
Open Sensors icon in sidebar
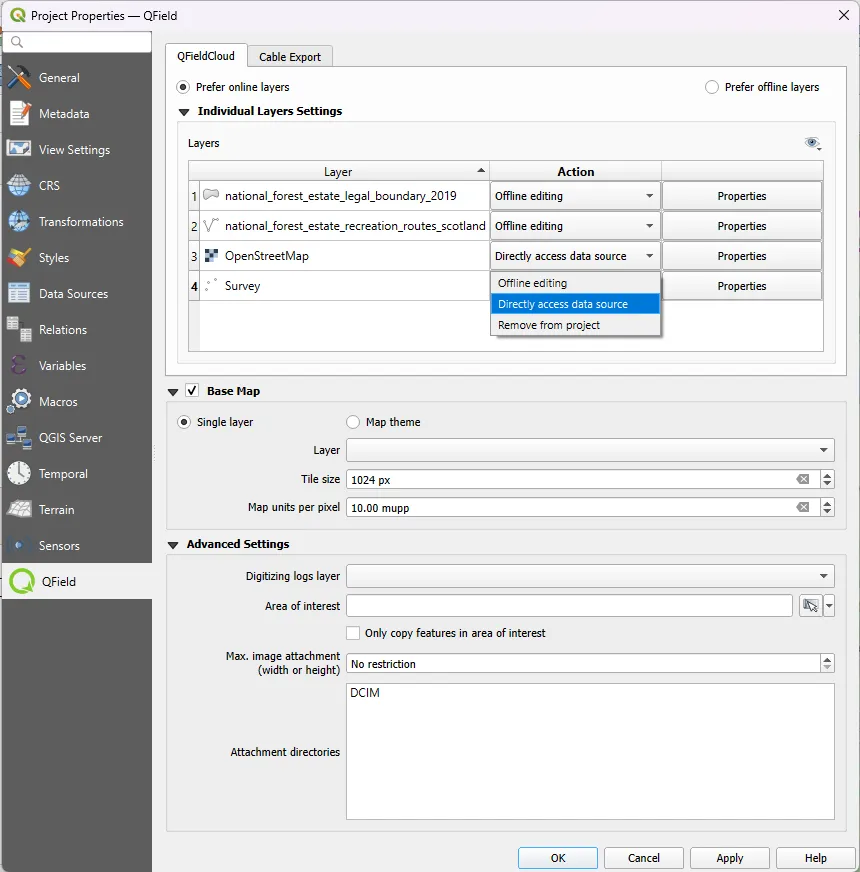[x=19, y=545]
